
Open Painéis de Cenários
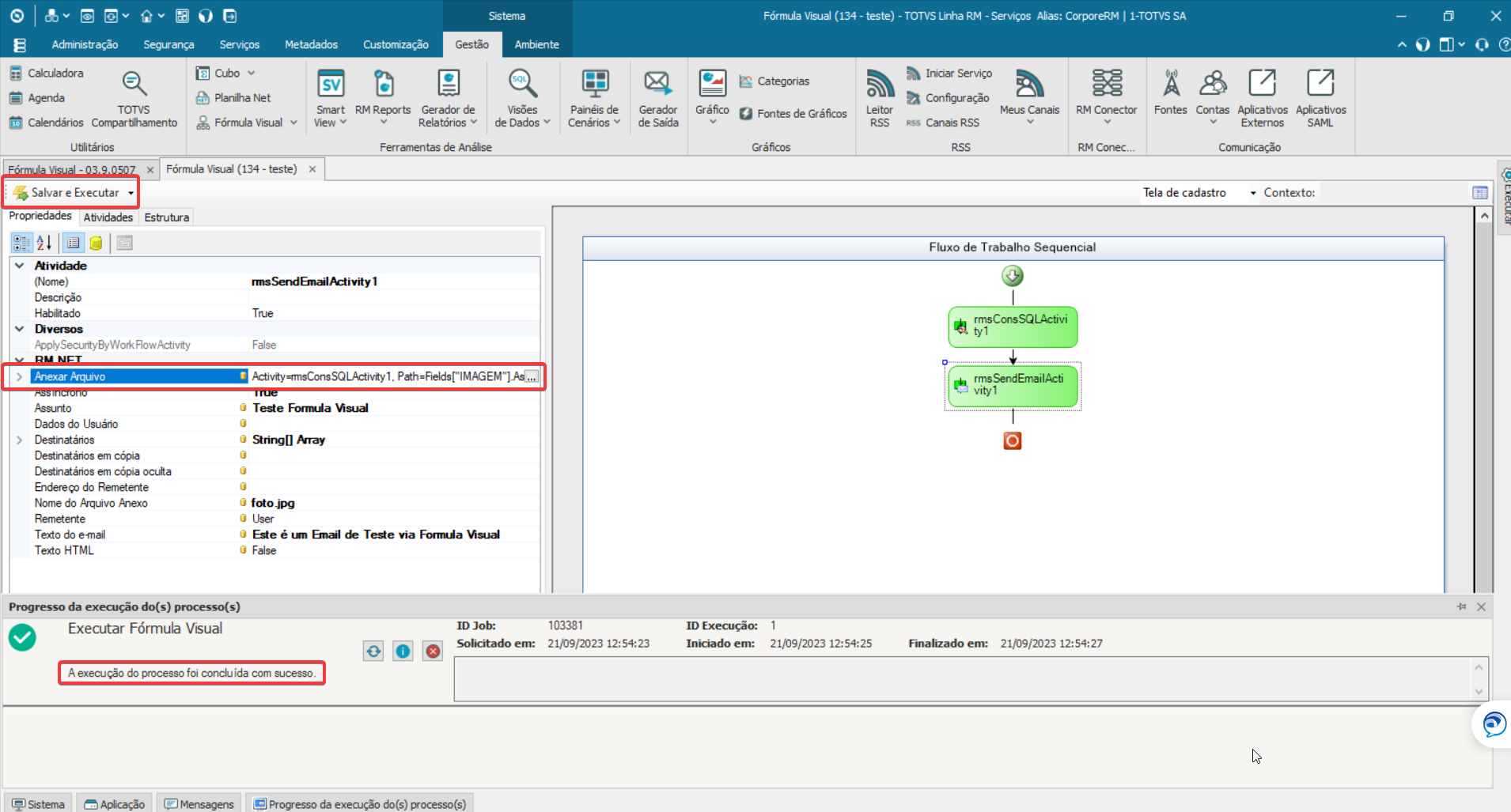(594, 98)
